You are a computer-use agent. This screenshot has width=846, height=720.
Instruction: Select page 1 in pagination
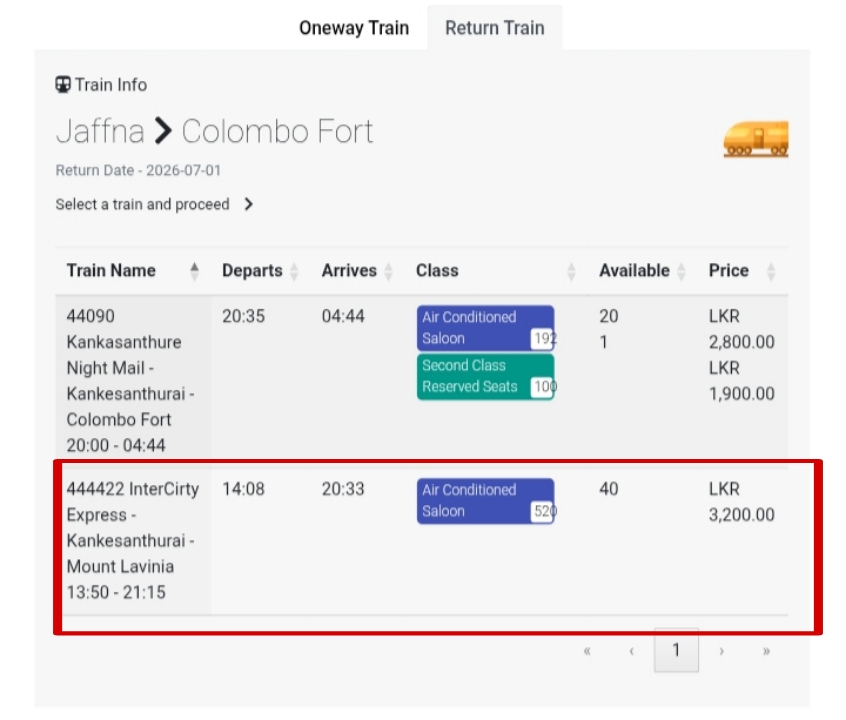pos(676,650)
